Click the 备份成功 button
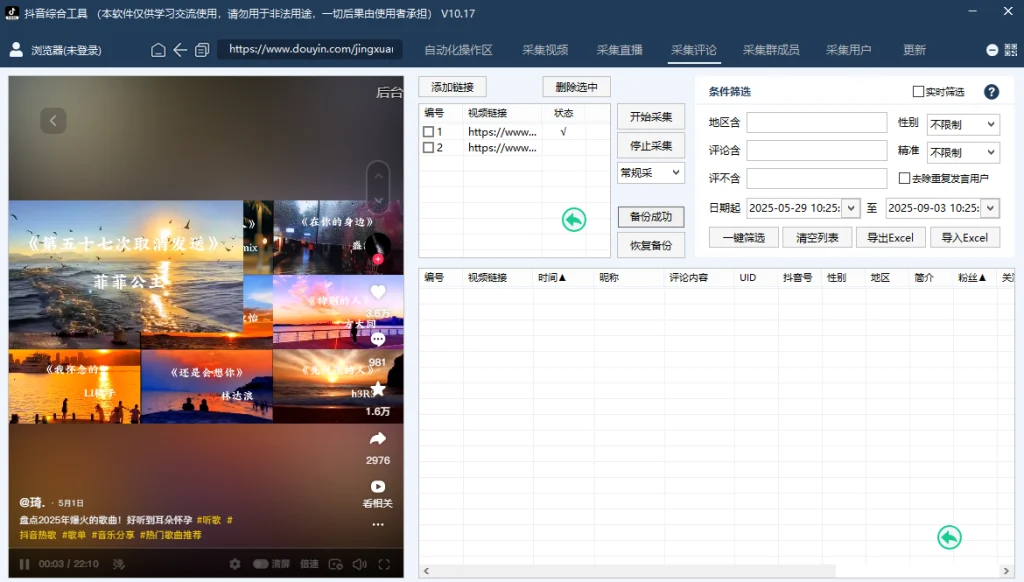Screen dimensions: 1024x582 click(650, 217)
